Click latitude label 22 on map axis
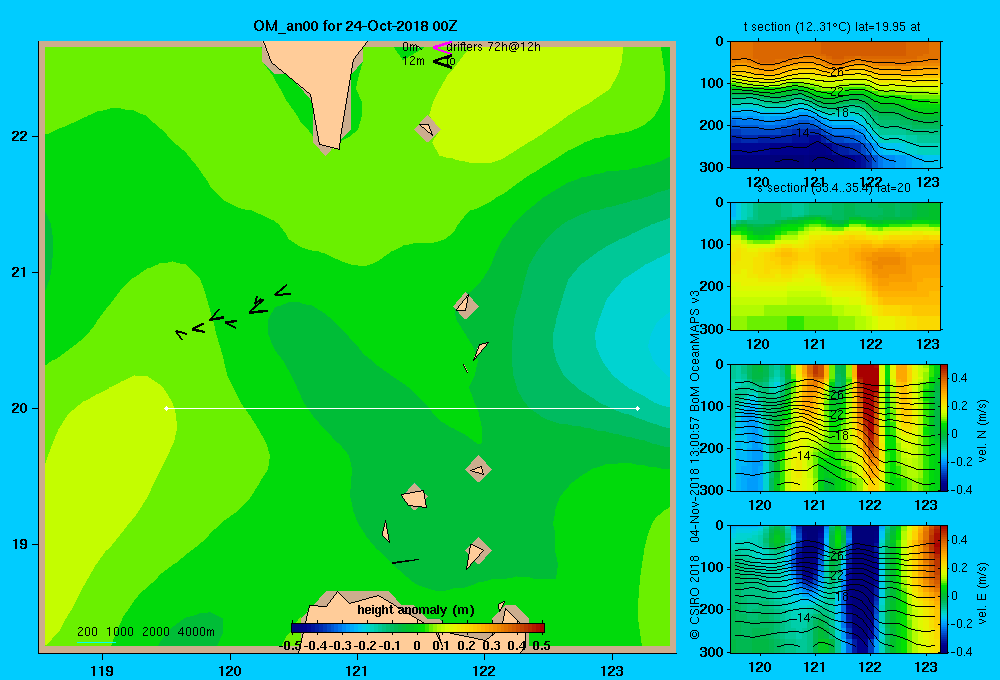Image resolution: width=1000 pixels, height=680 pixels. 19,137
